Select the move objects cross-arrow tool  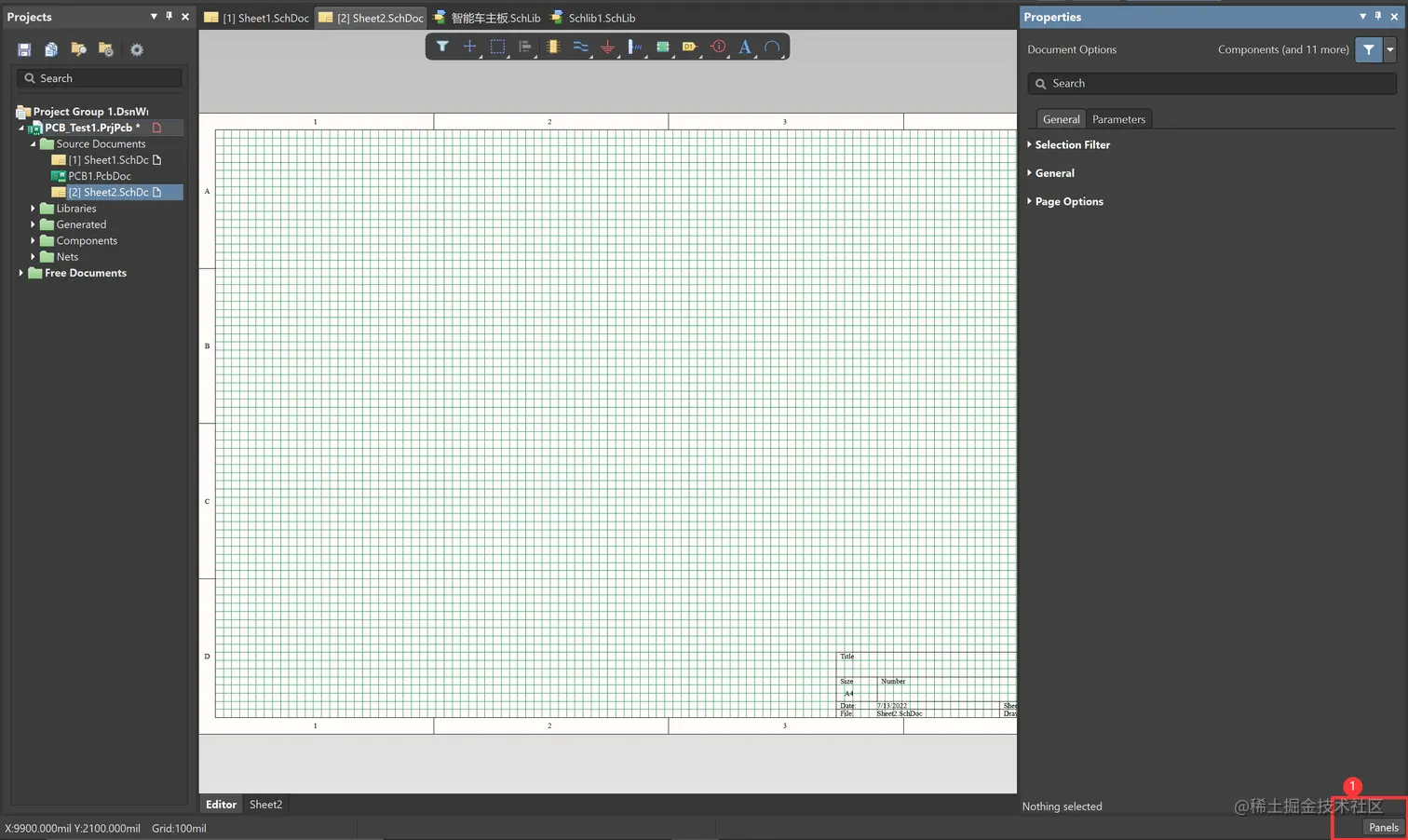coord(470,47)
